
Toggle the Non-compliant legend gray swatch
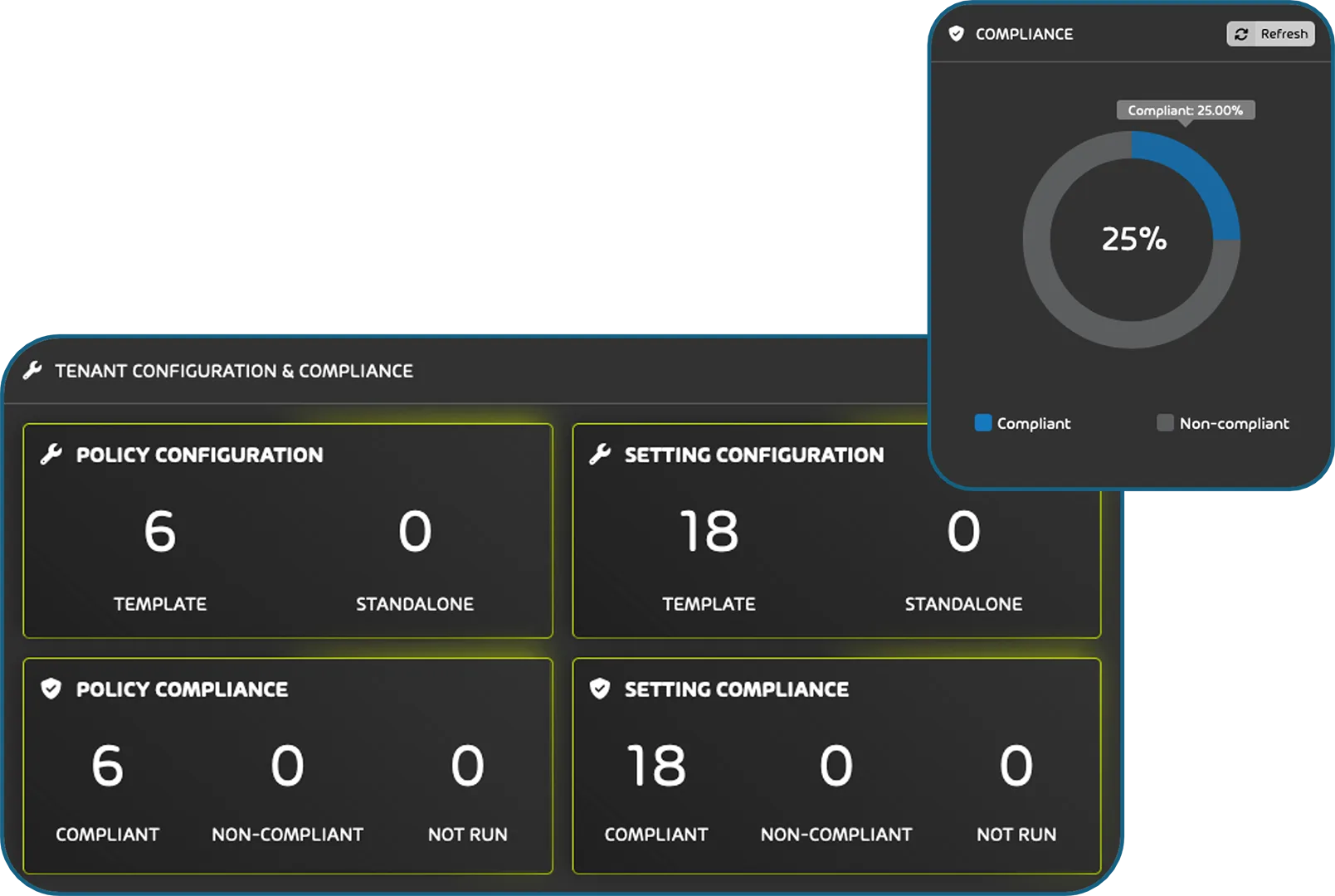pos(1165,423)
